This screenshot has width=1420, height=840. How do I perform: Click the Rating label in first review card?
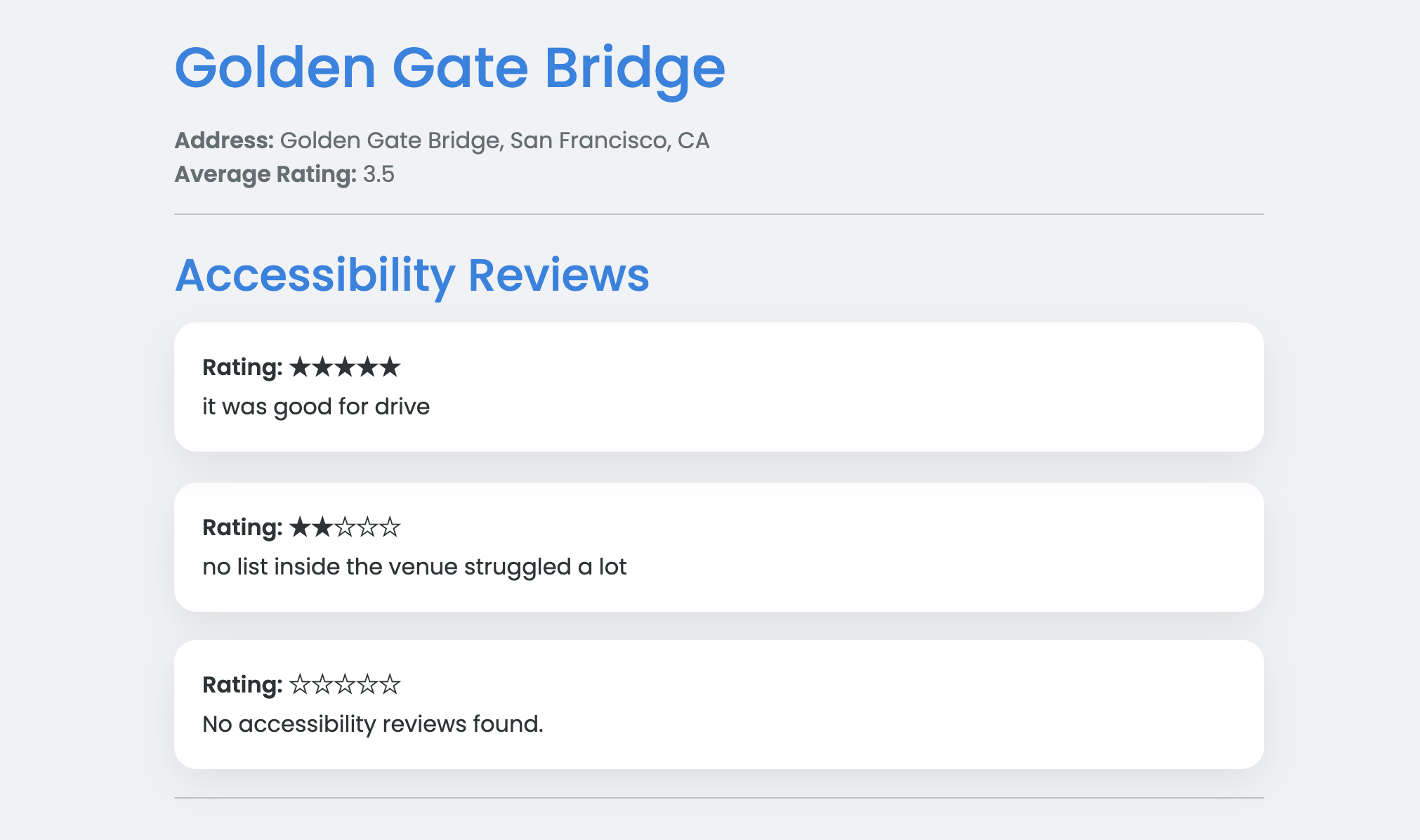point(242,367)
